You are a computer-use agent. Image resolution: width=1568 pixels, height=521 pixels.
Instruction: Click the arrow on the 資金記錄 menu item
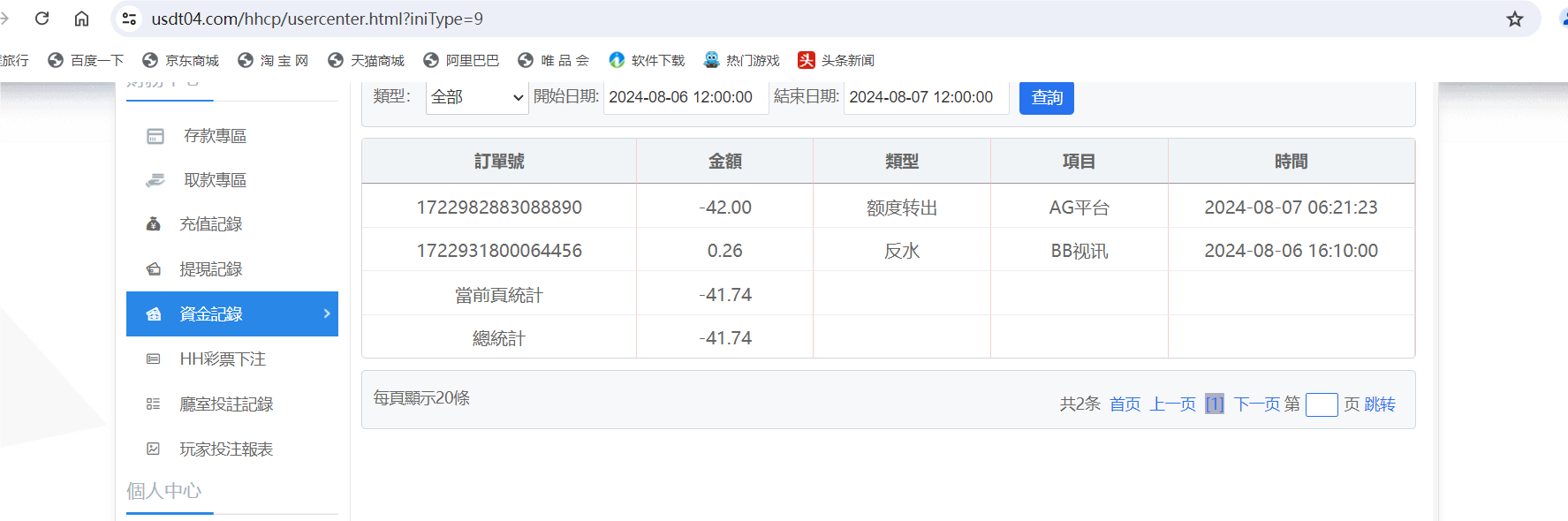tap(327, 313)
